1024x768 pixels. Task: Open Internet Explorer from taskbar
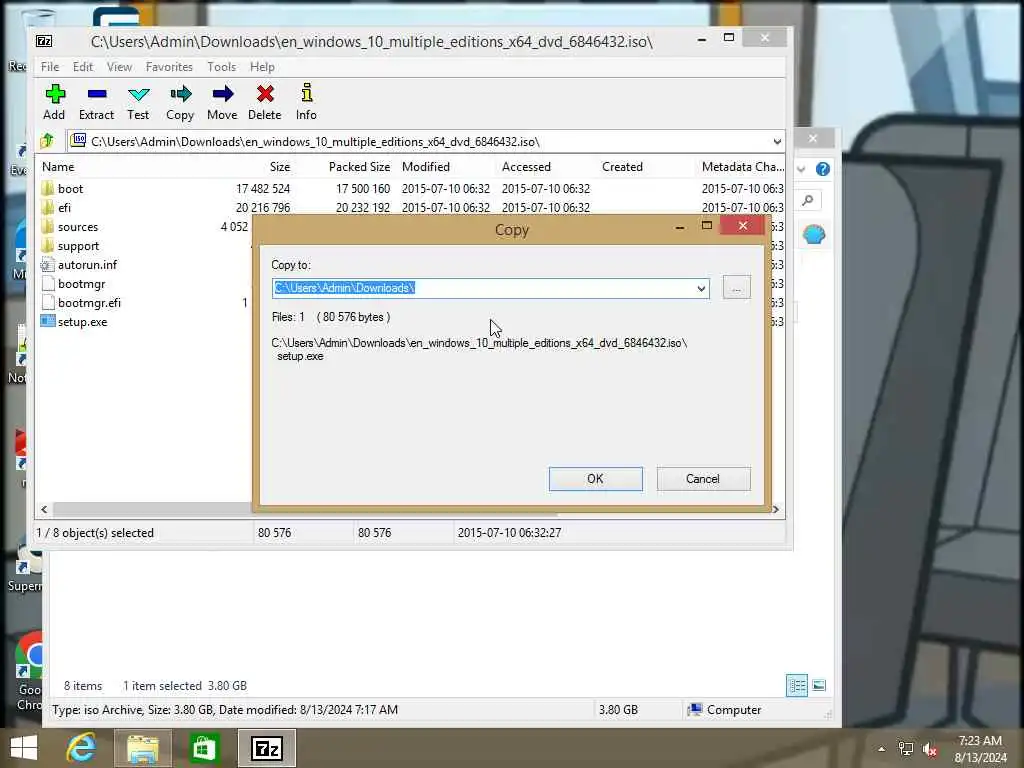point(82,748)
